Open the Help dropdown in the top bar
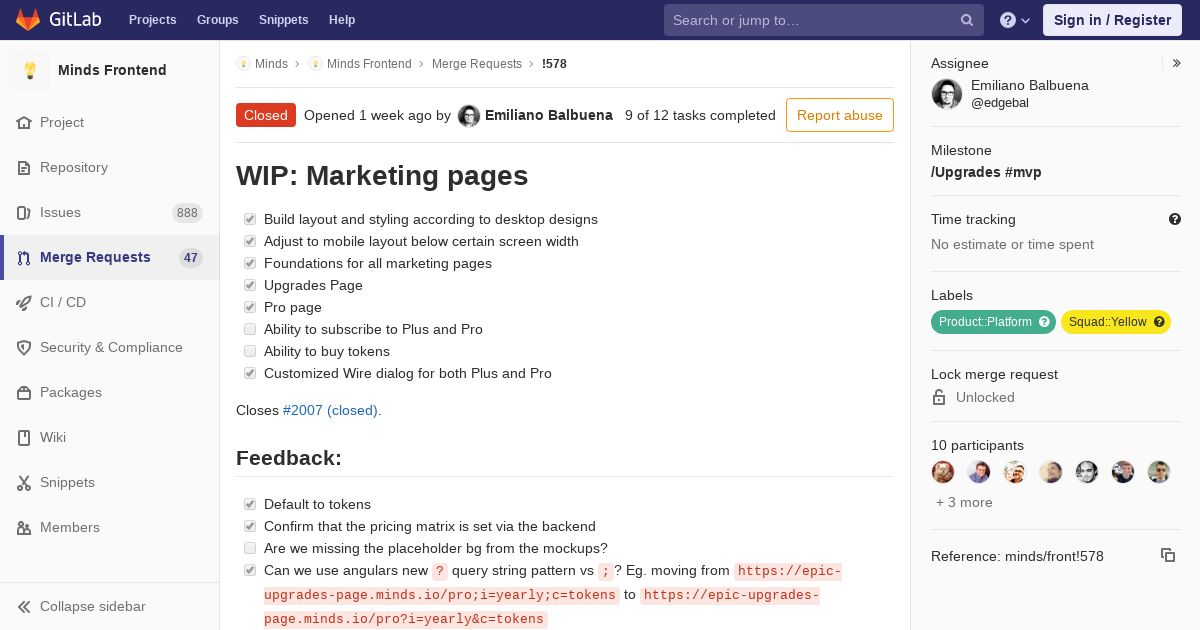Screen dimensions: 1200x630 [1015, 20]
